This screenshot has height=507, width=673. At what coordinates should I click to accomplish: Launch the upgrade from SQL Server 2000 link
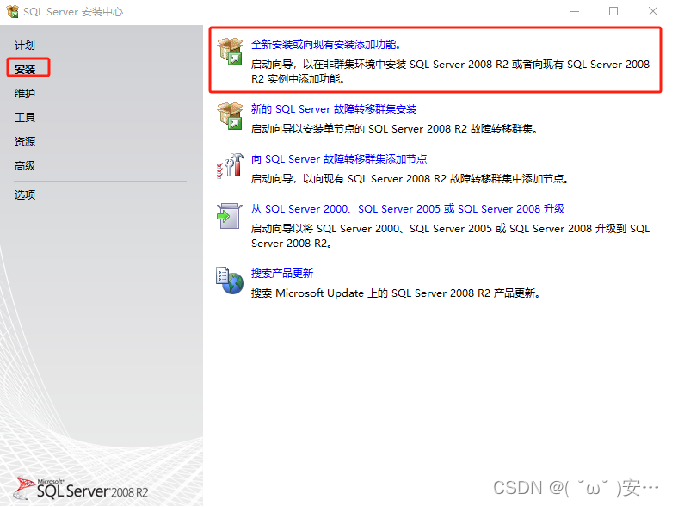[x=407, y=209]
